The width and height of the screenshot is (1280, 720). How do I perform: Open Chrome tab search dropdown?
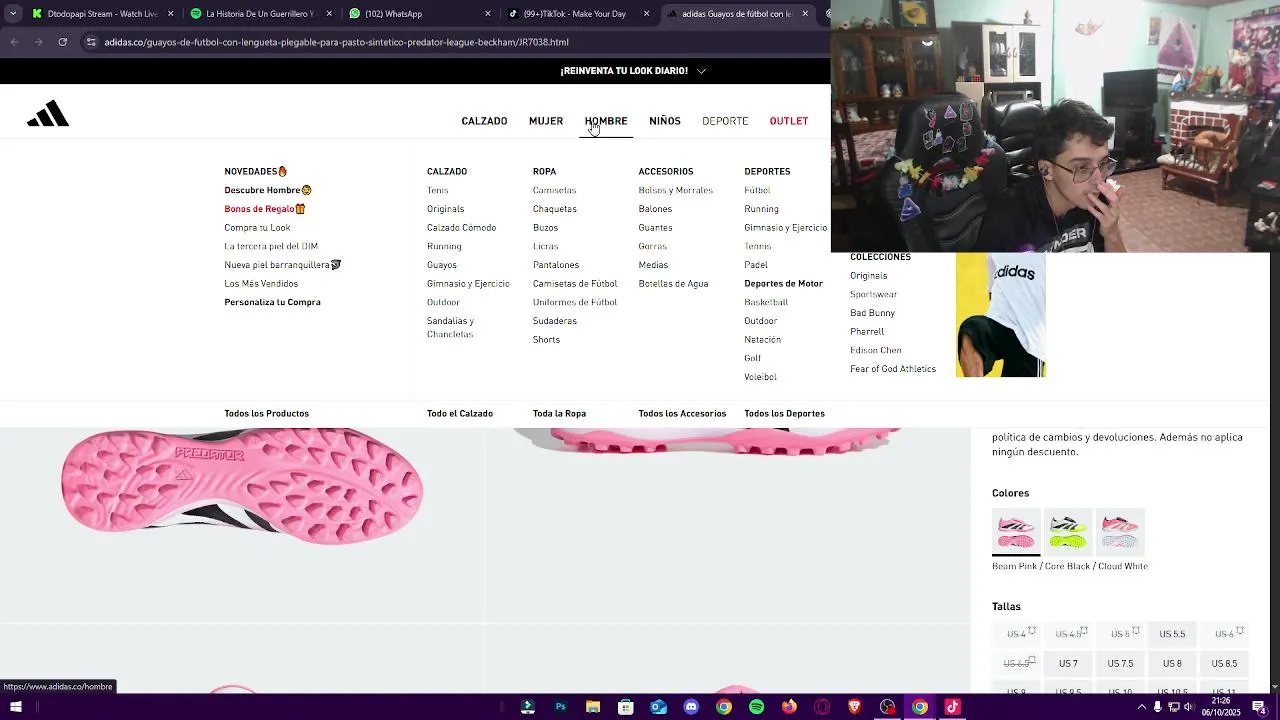tap(12, 14)
